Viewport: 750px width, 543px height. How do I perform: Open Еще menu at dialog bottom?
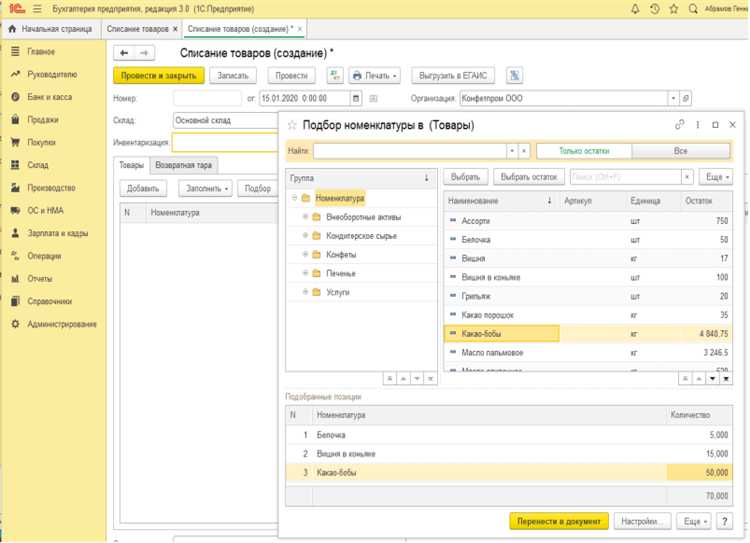click(x=694, y=521)
